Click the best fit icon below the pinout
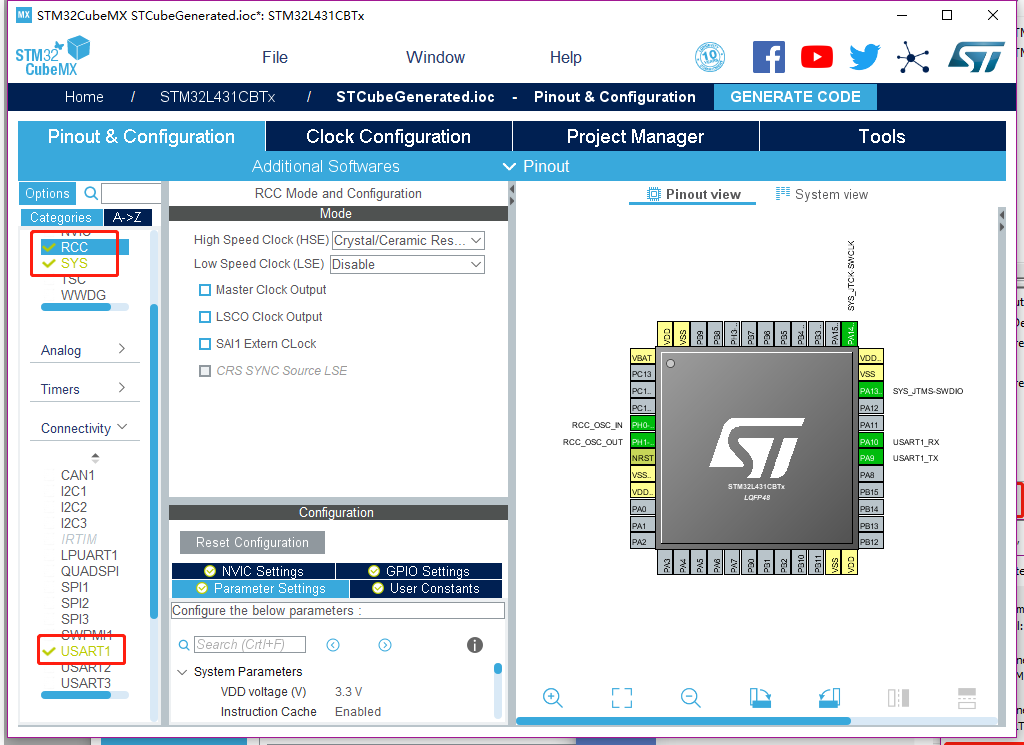1024x745 pixels. click(x=621, y=697)
